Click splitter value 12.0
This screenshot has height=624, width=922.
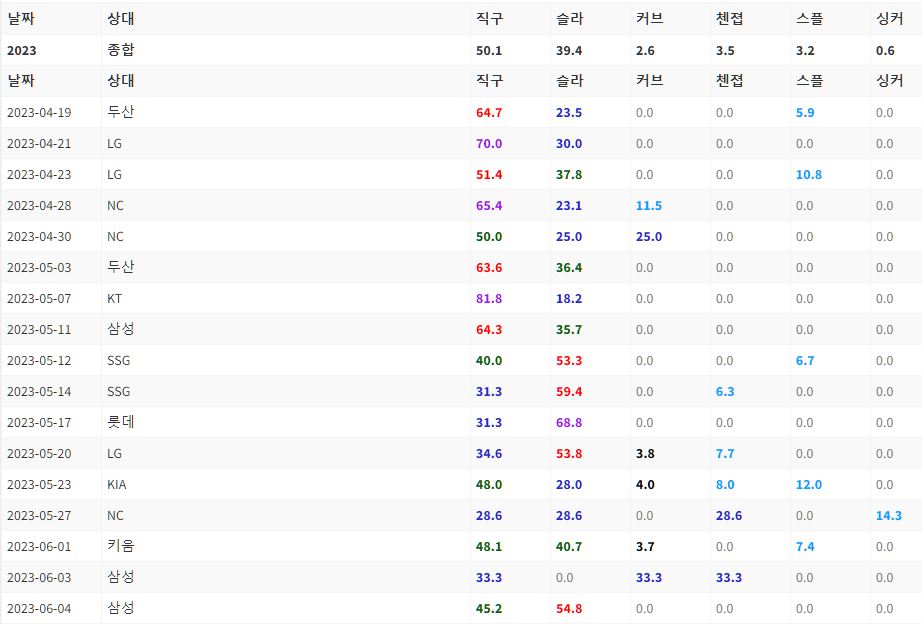point(809,485)
